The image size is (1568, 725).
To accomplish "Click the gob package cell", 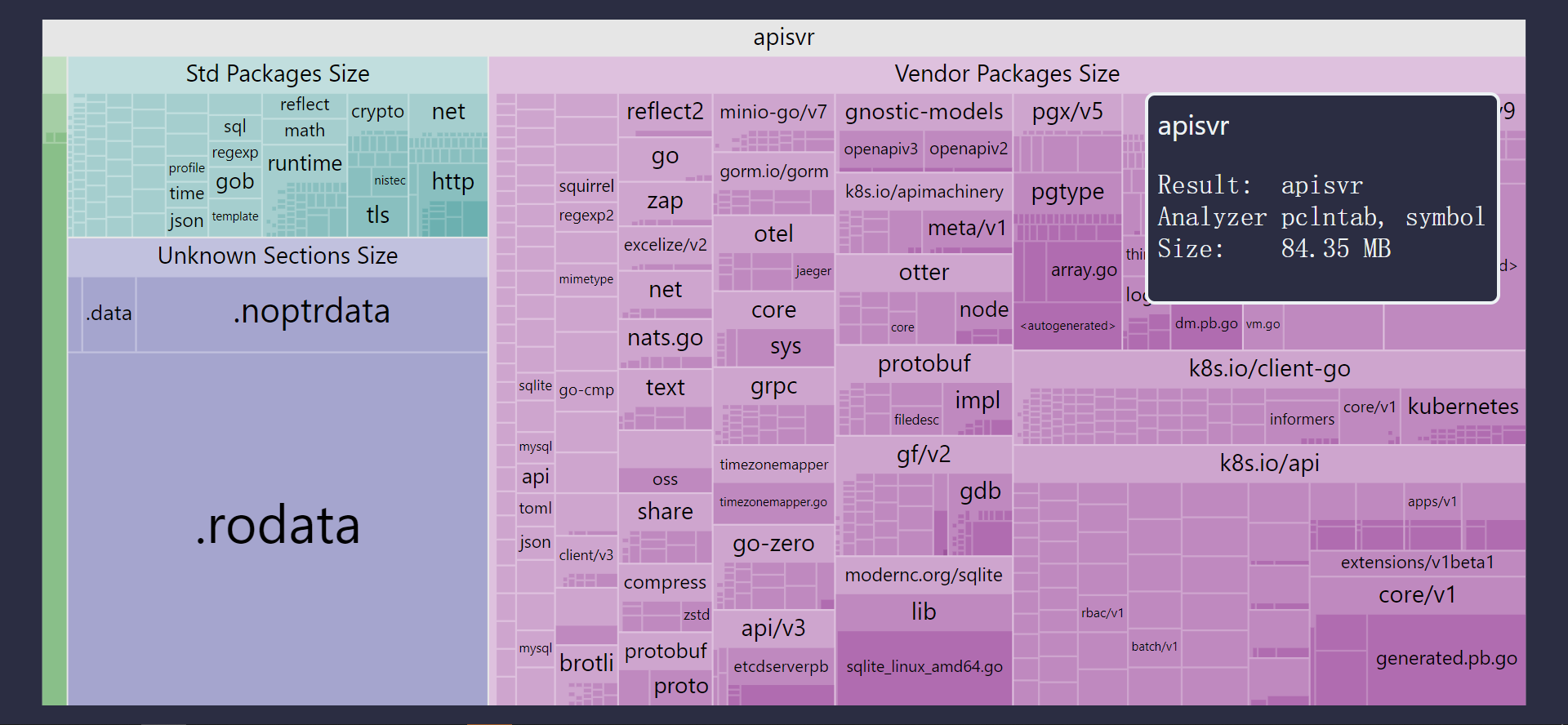I will point(235,182).
